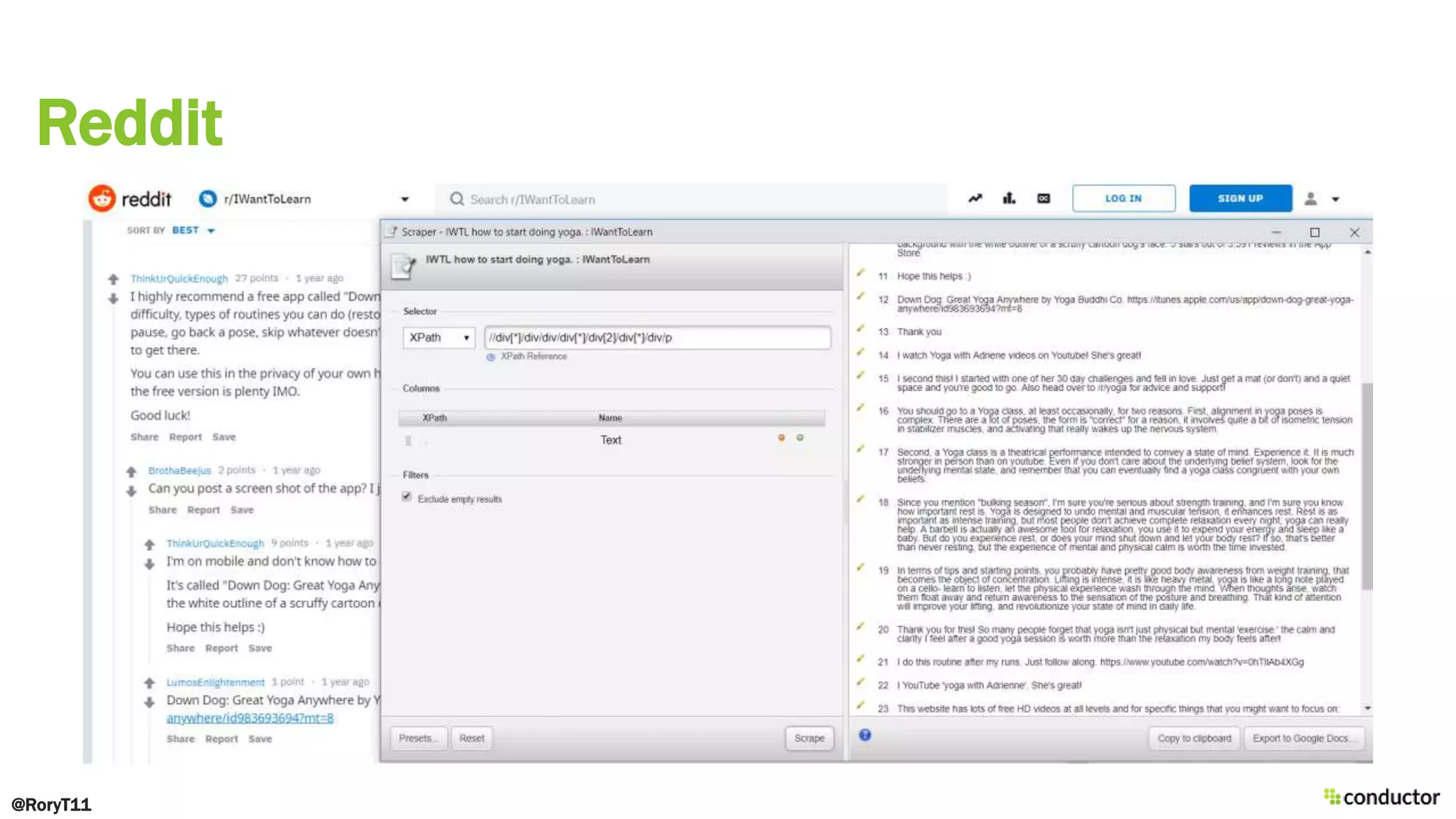Click the green add-column icon in Text row
Viewport: 1456px width, 819px height.
pos(800,438)
